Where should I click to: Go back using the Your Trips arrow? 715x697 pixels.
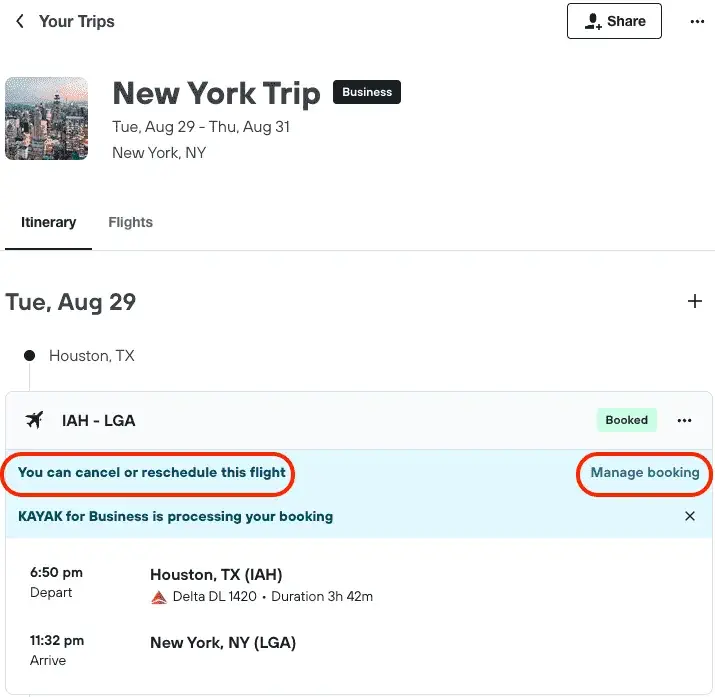pyautogui.click(x=20, y=21)
